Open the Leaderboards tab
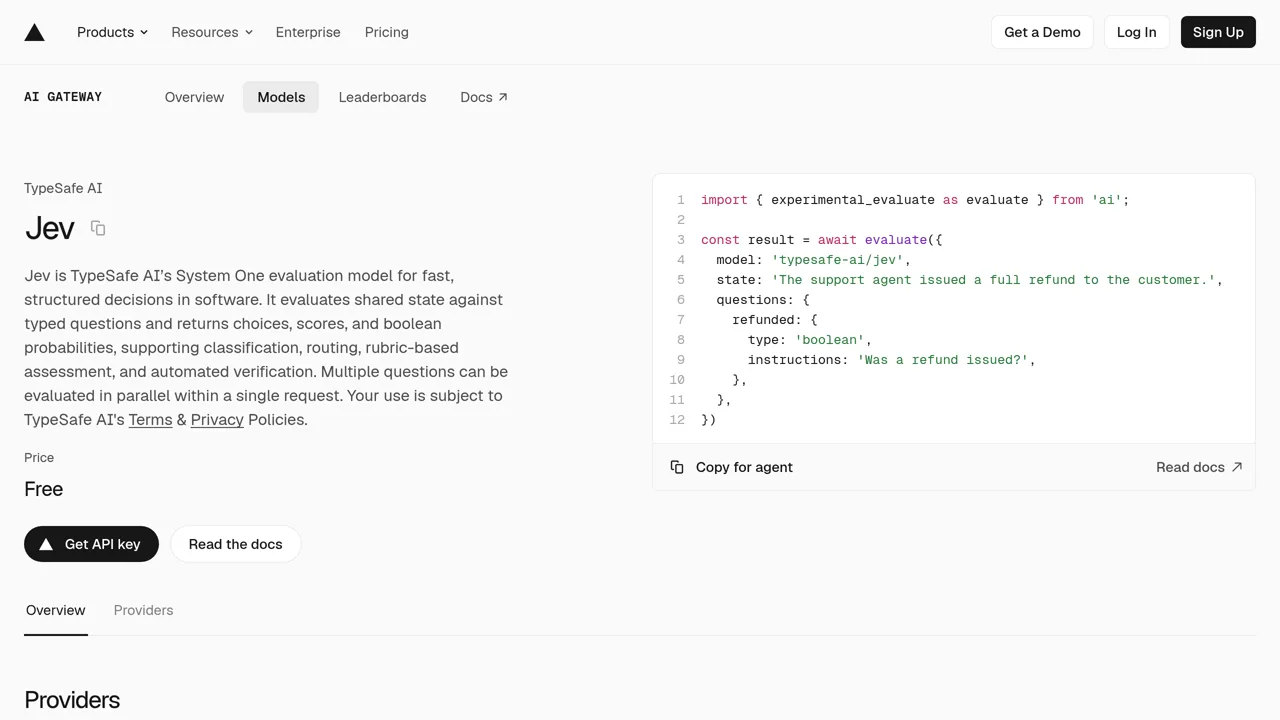Viewport: 1280px width, 720px height. pos(382,97)
